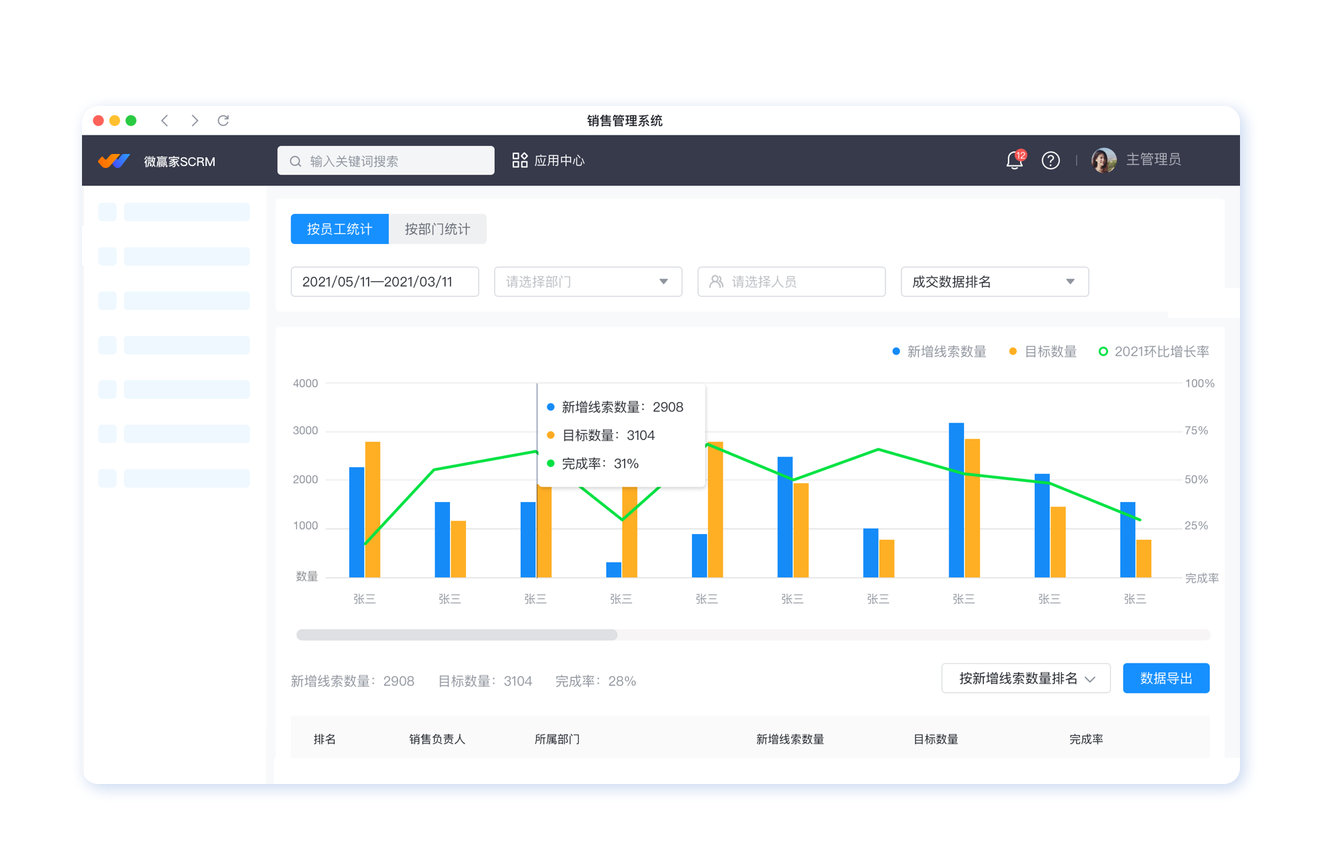Click the 数据导出 button
Viewport: 1344px width, 848px height.
pyautogui.click(x=1166, y=679)
